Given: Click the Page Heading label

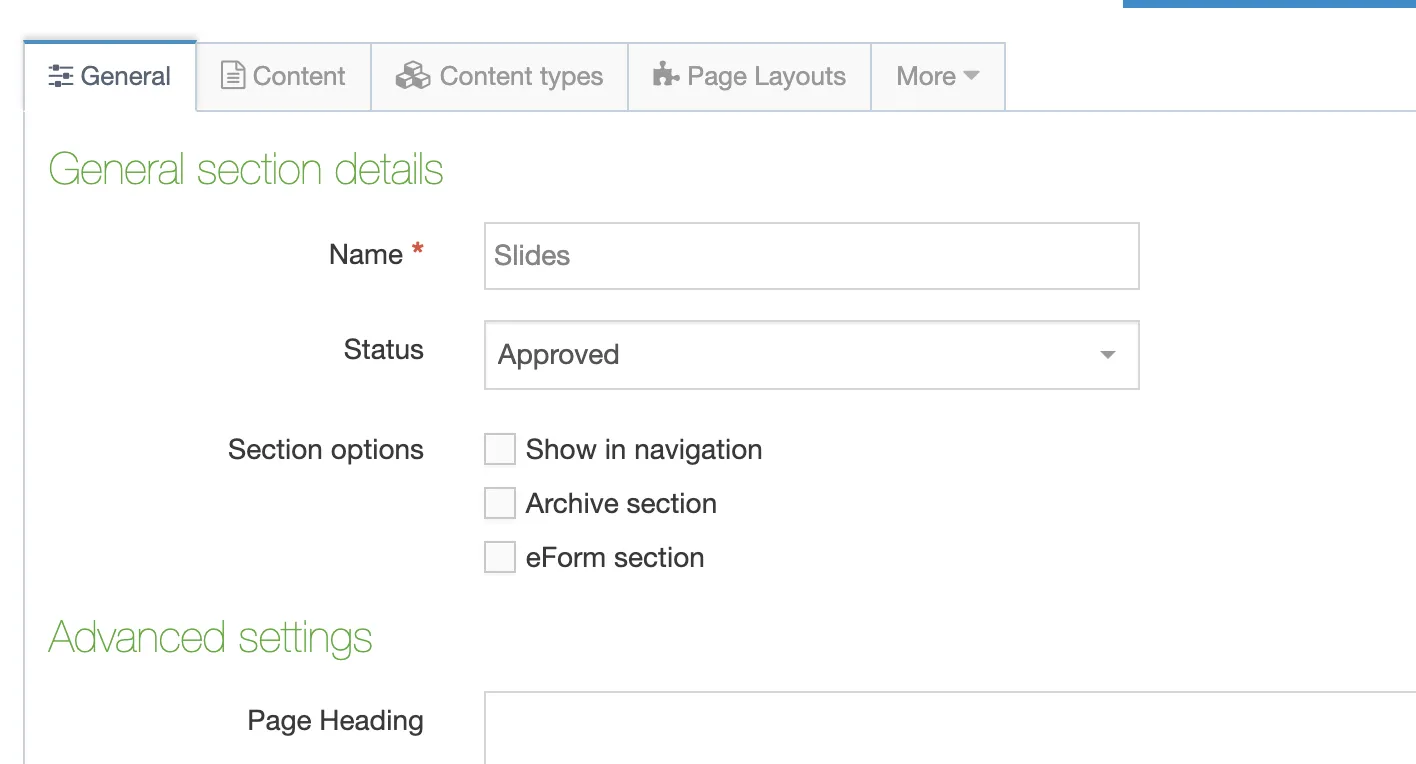Looking at the screenshot, I should point(336,721).
